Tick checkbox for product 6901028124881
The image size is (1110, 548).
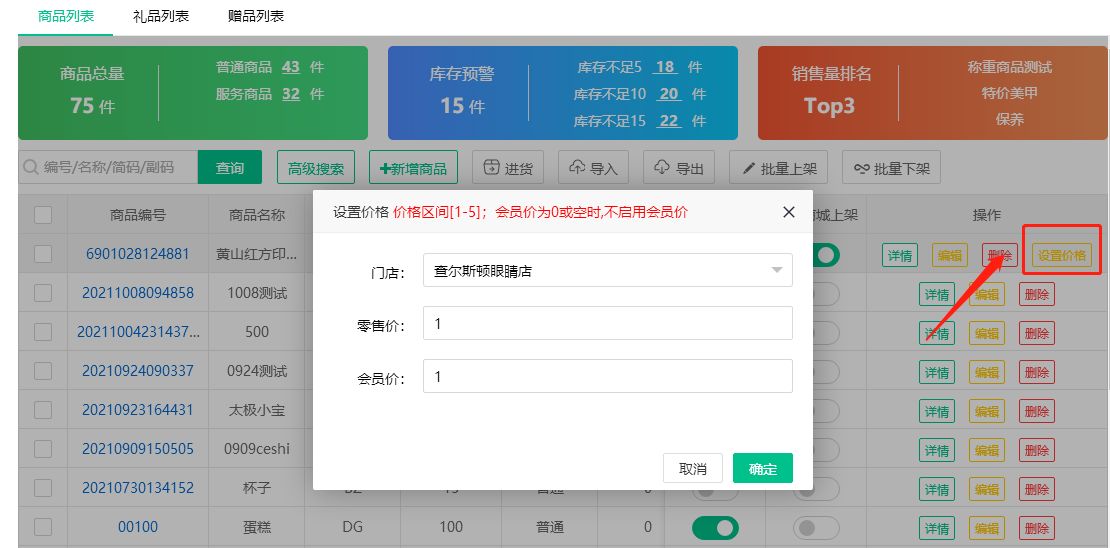click(x=43, y=253)
